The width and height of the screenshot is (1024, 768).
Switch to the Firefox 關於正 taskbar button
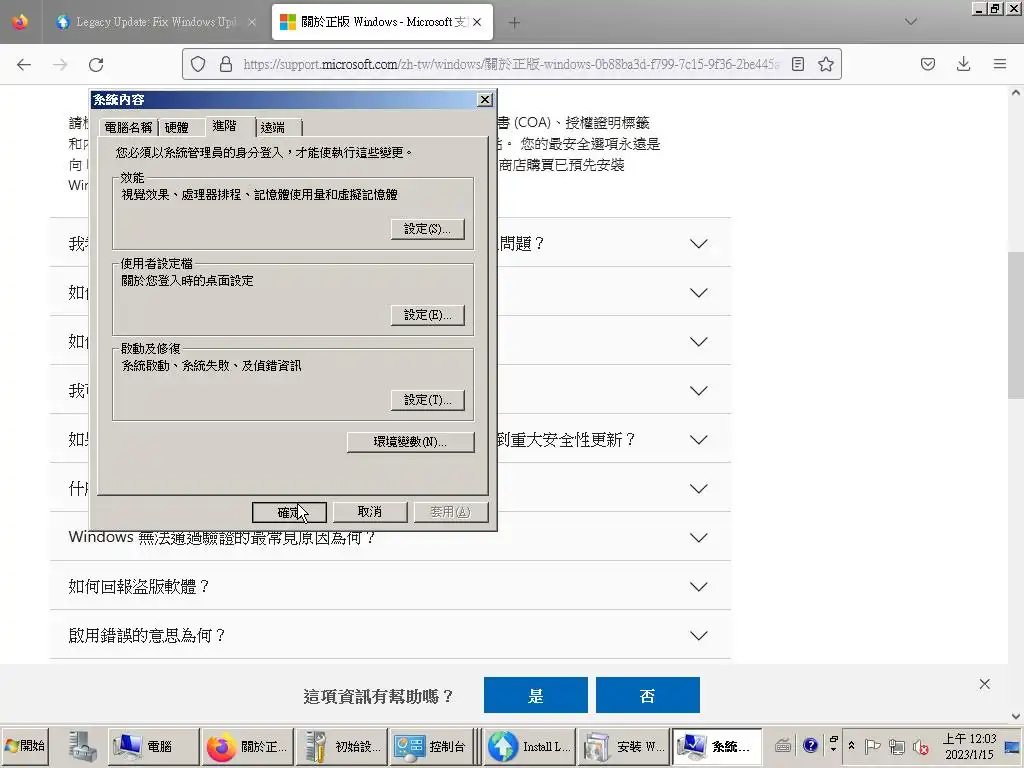(247, 746)
